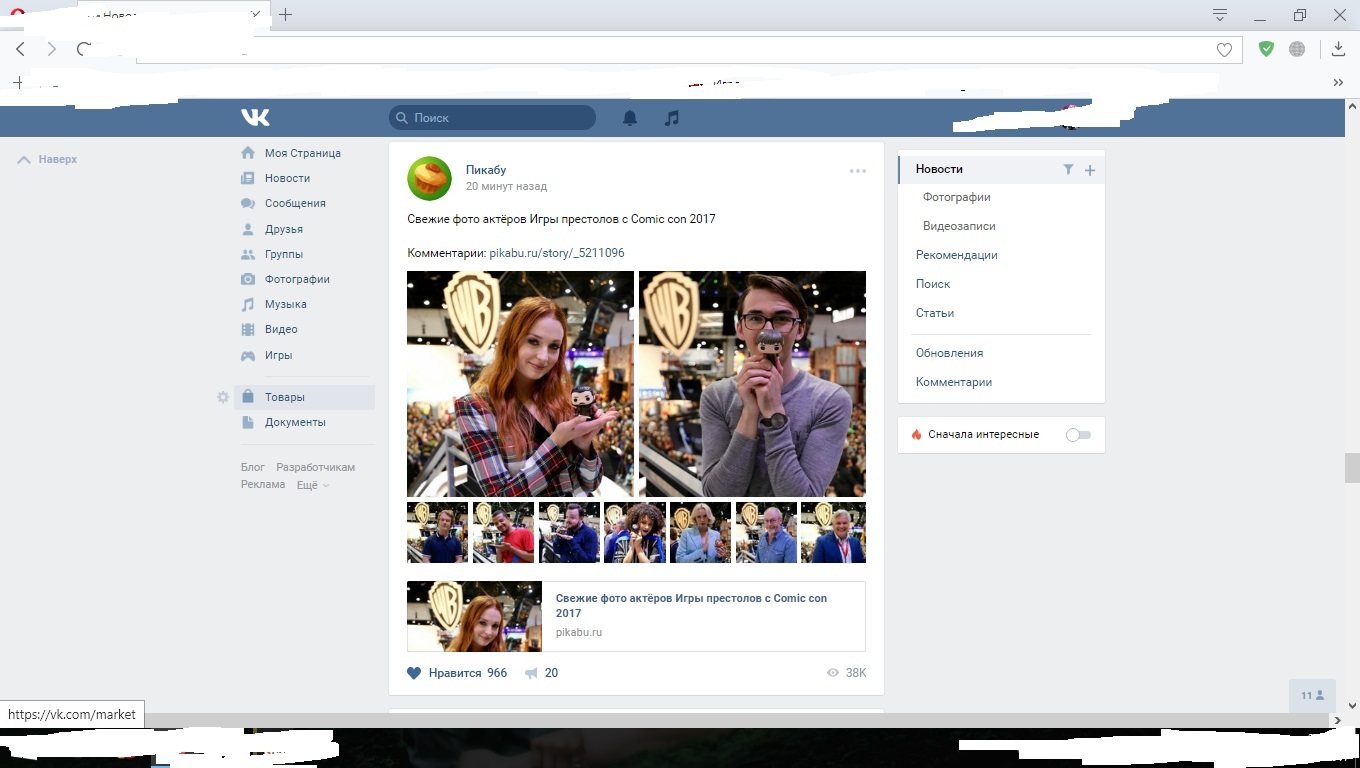Click the note icon beside Музыка
This screenshot has width=1360, height=768.
[x=248, y=304]
